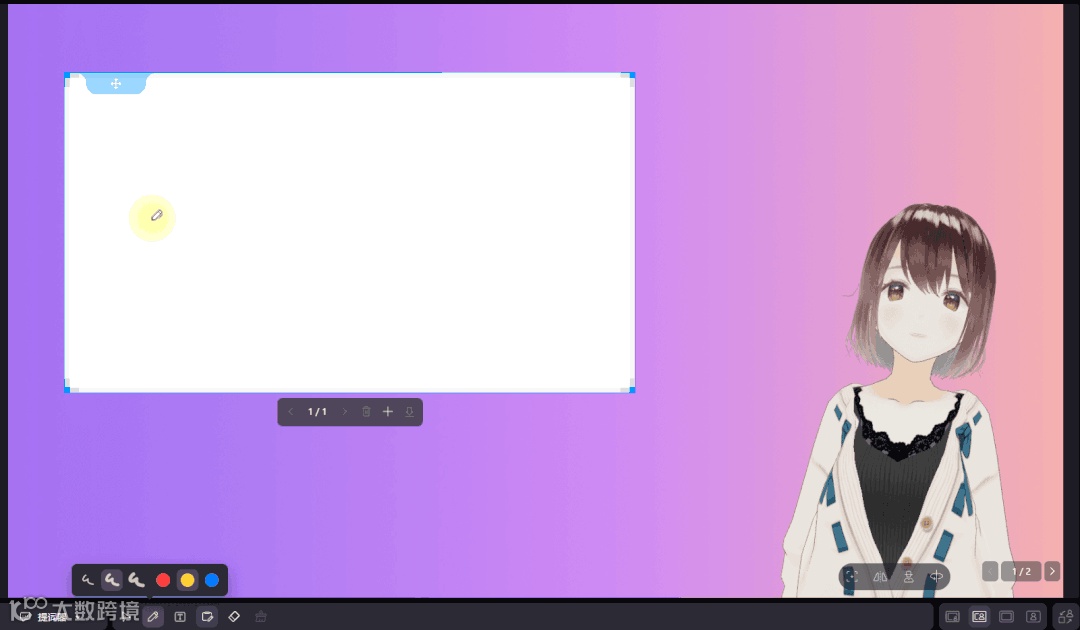Delete the current whiteboard page
Viewport: 1080px width, 630px height.
366,412
